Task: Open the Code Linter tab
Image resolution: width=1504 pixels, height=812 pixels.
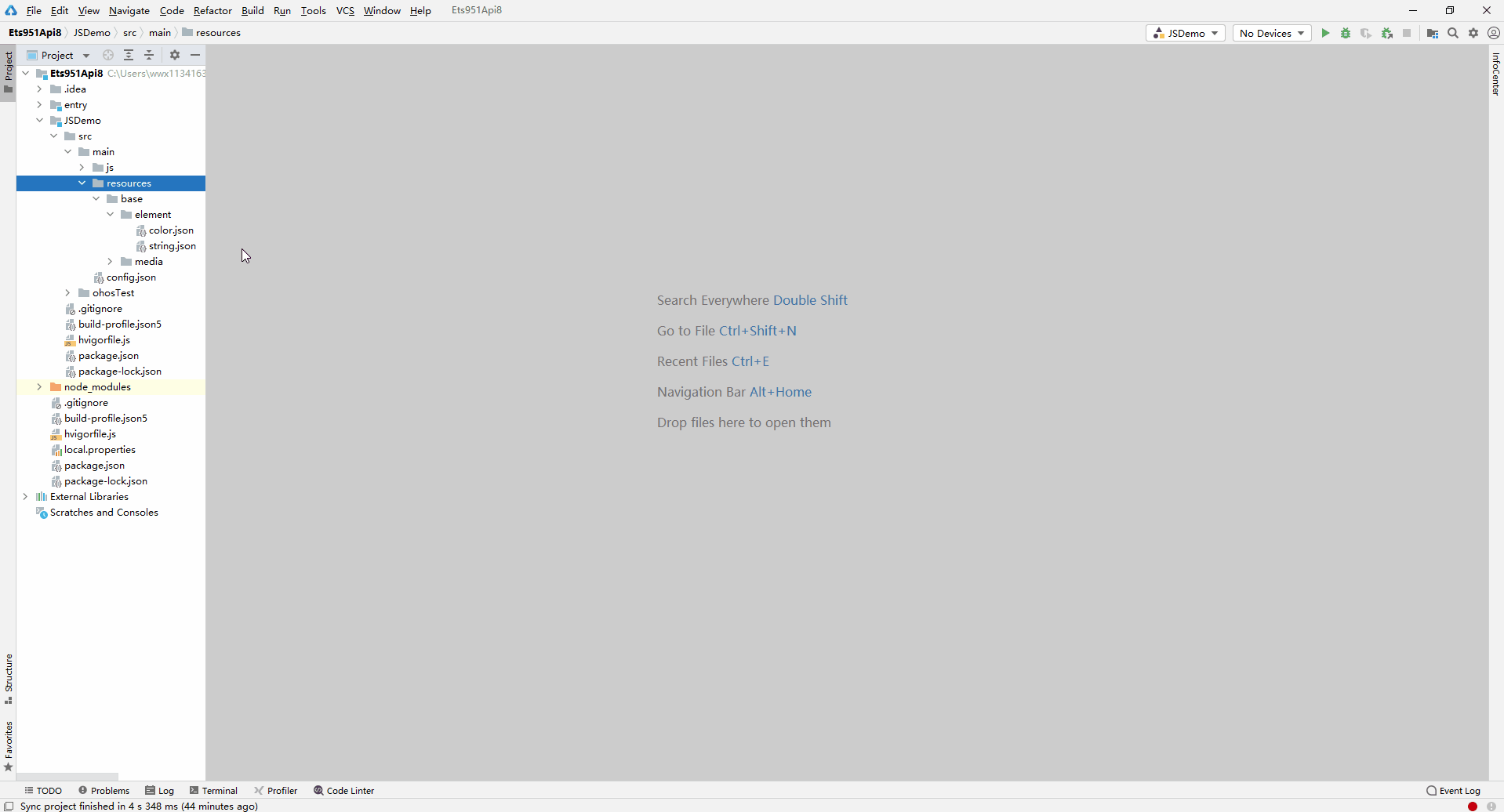Action: tap(344, 790)
